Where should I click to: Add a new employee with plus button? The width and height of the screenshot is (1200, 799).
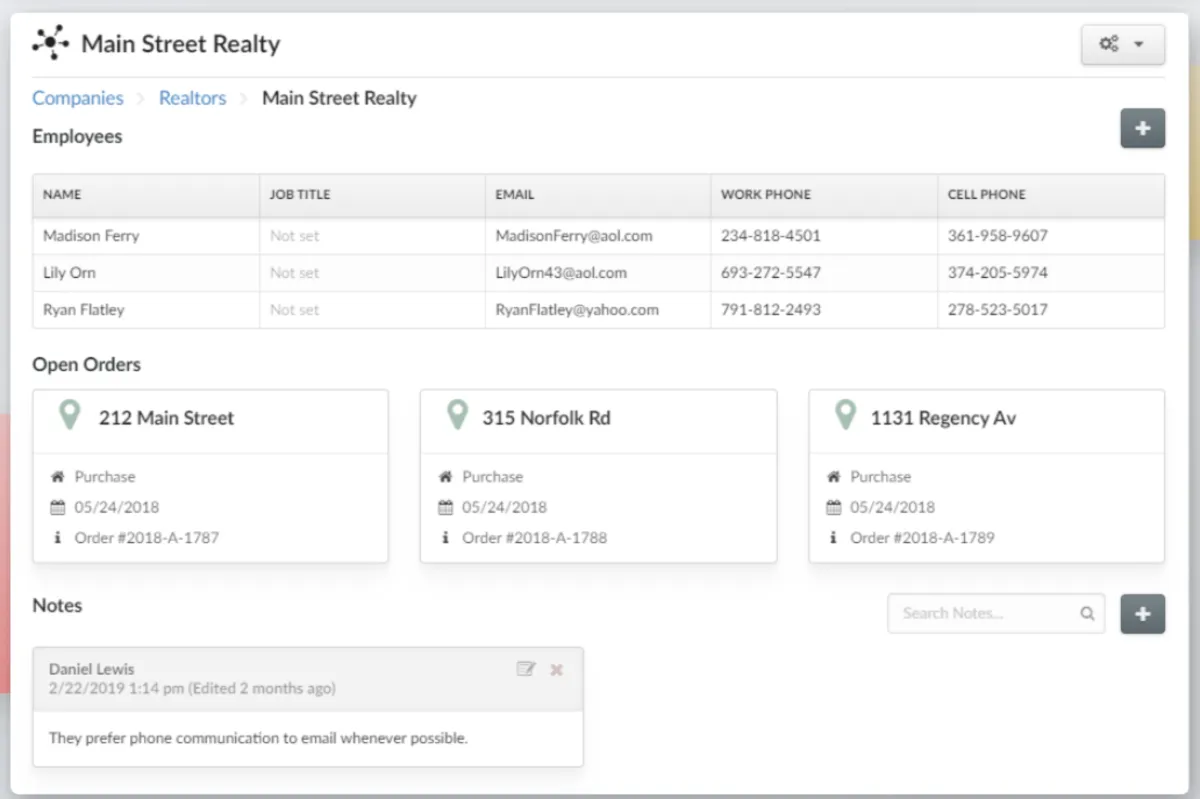(1142, 129)
